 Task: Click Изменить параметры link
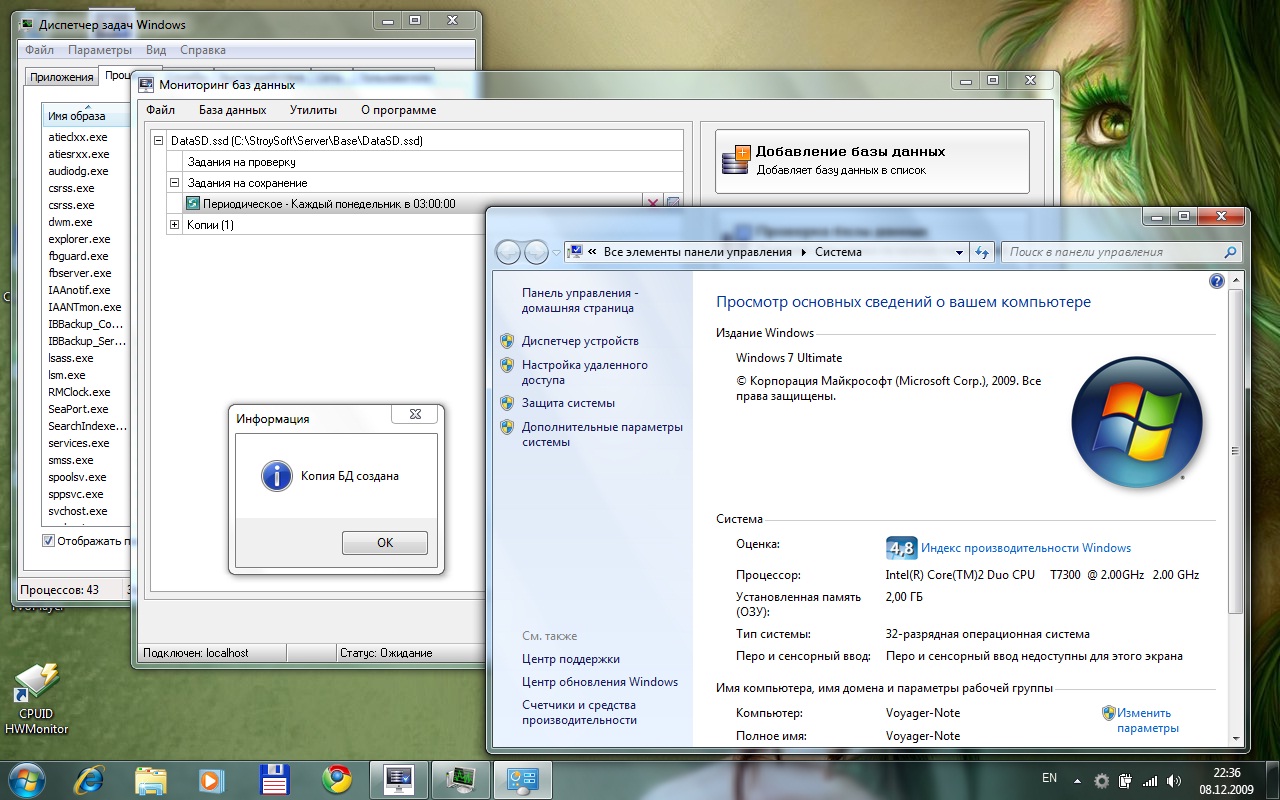pos(1147,720)
